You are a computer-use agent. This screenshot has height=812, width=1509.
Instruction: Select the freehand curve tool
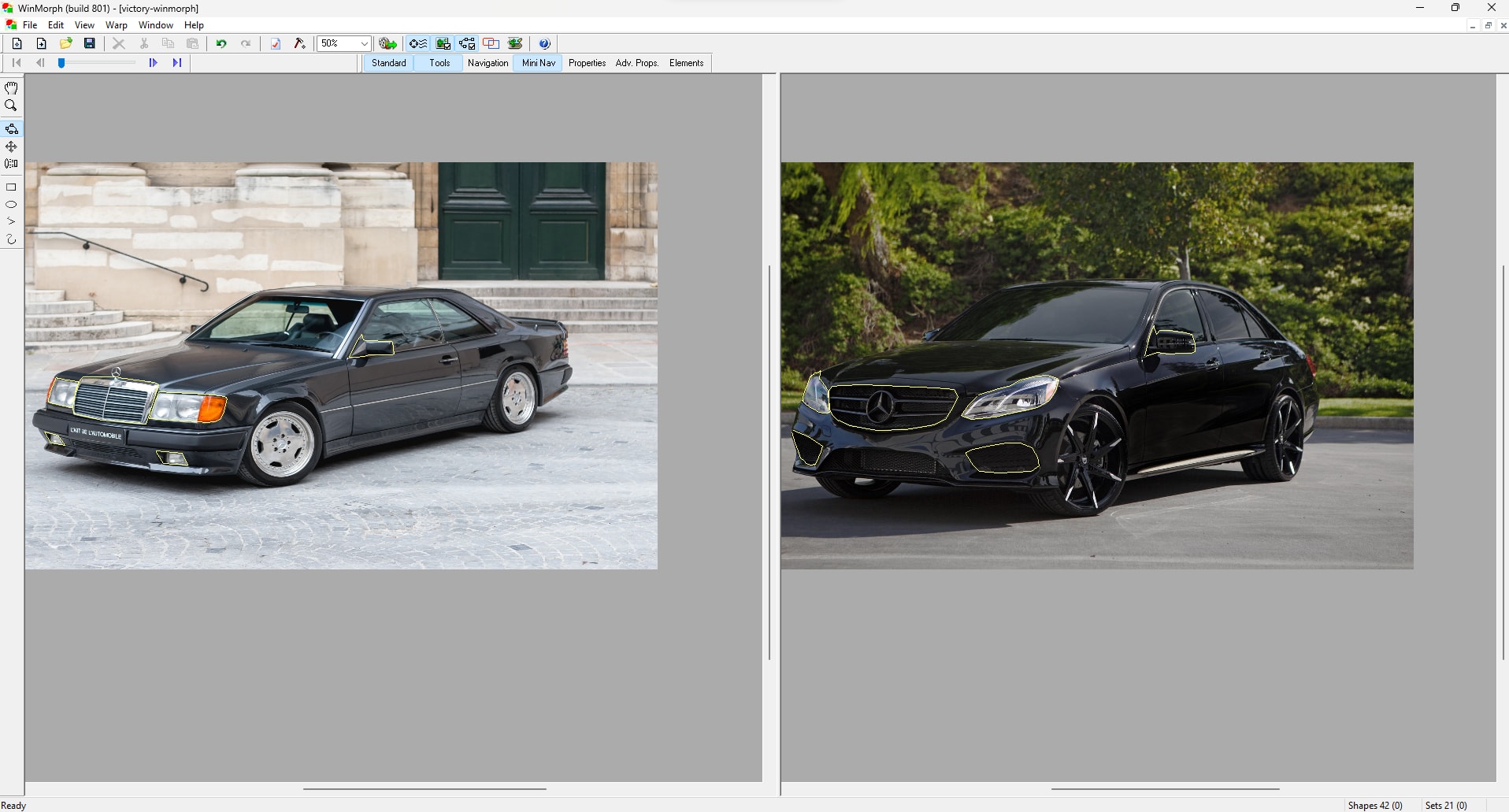11,239
